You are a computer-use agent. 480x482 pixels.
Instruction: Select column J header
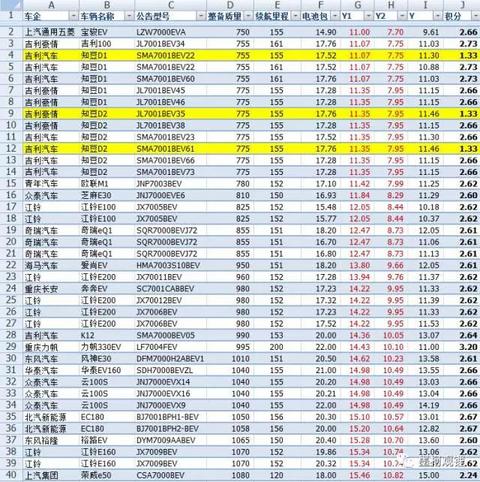coord(462,5)
